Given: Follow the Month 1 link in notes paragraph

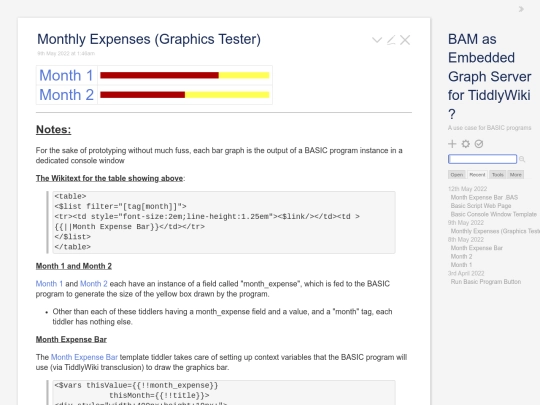Looking at the screenshot, I should [49, 284].
